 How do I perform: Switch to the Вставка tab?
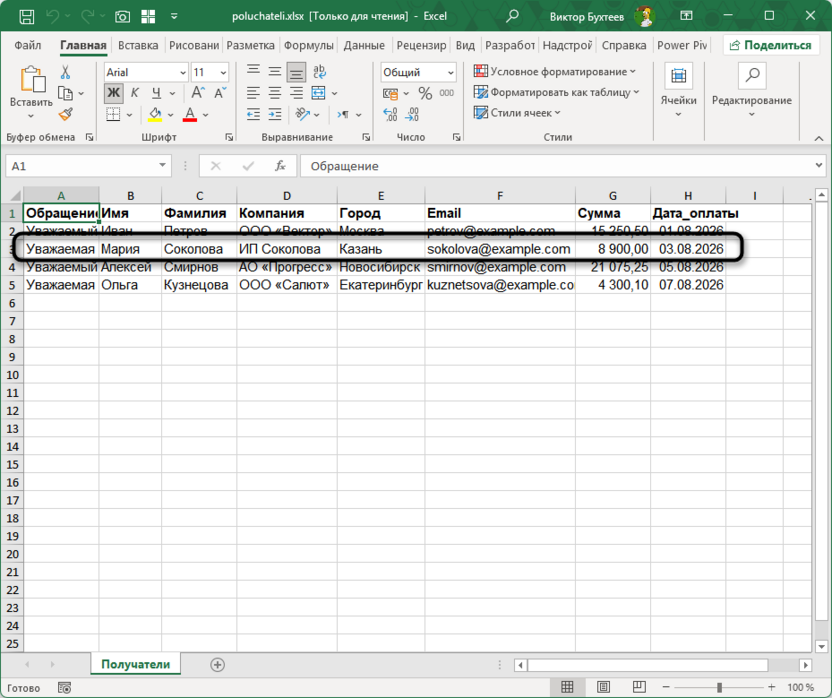pos(138,46)
